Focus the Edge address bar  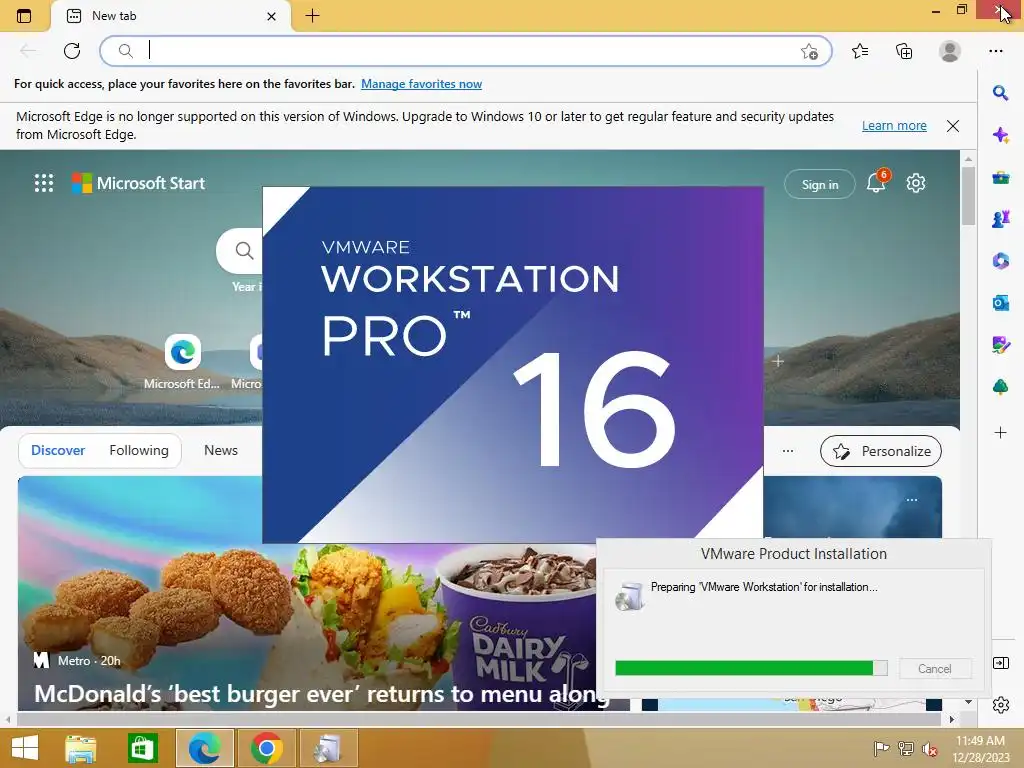click(466, 51)
